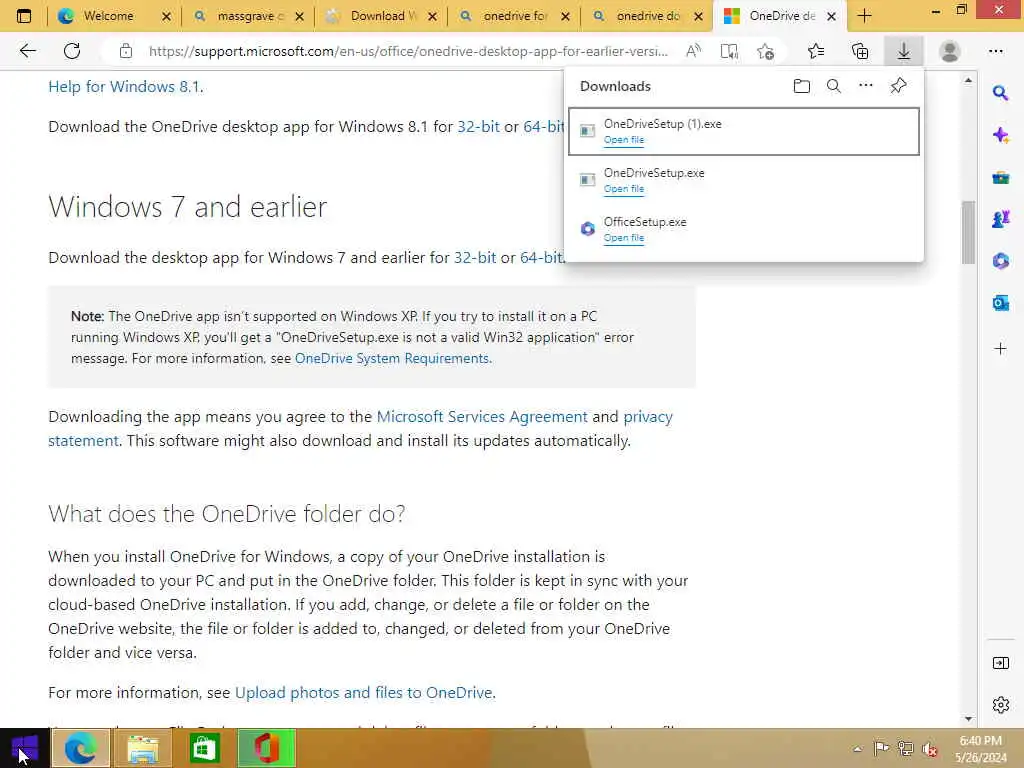This screenshot has height=768, width=1024.
Task: Open Immersive Reader icon
Action: click(729, 51)
